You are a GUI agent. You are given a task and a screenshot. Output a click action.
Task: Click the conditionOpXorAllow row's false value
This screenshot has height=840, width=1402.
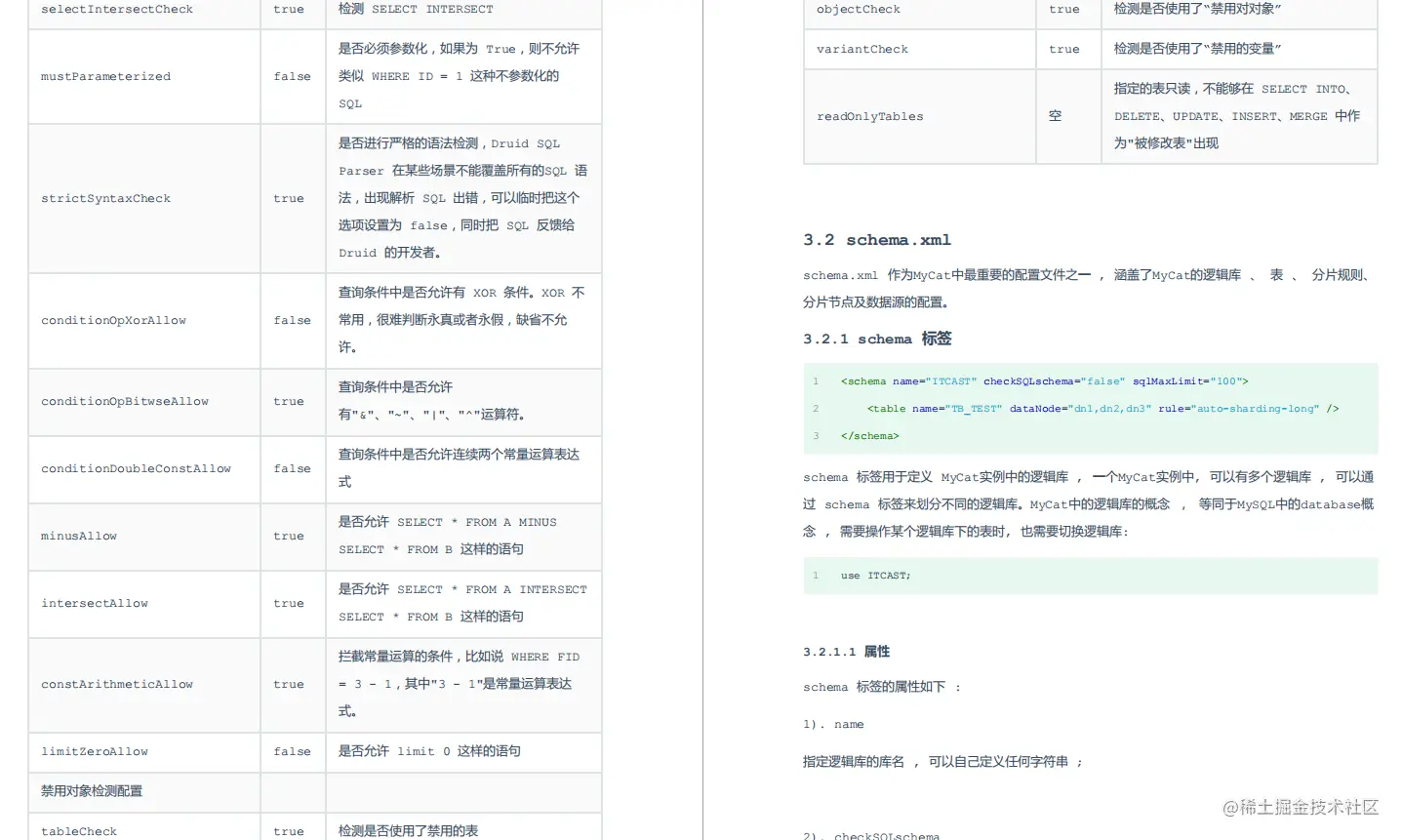click(x=292, y=320)
